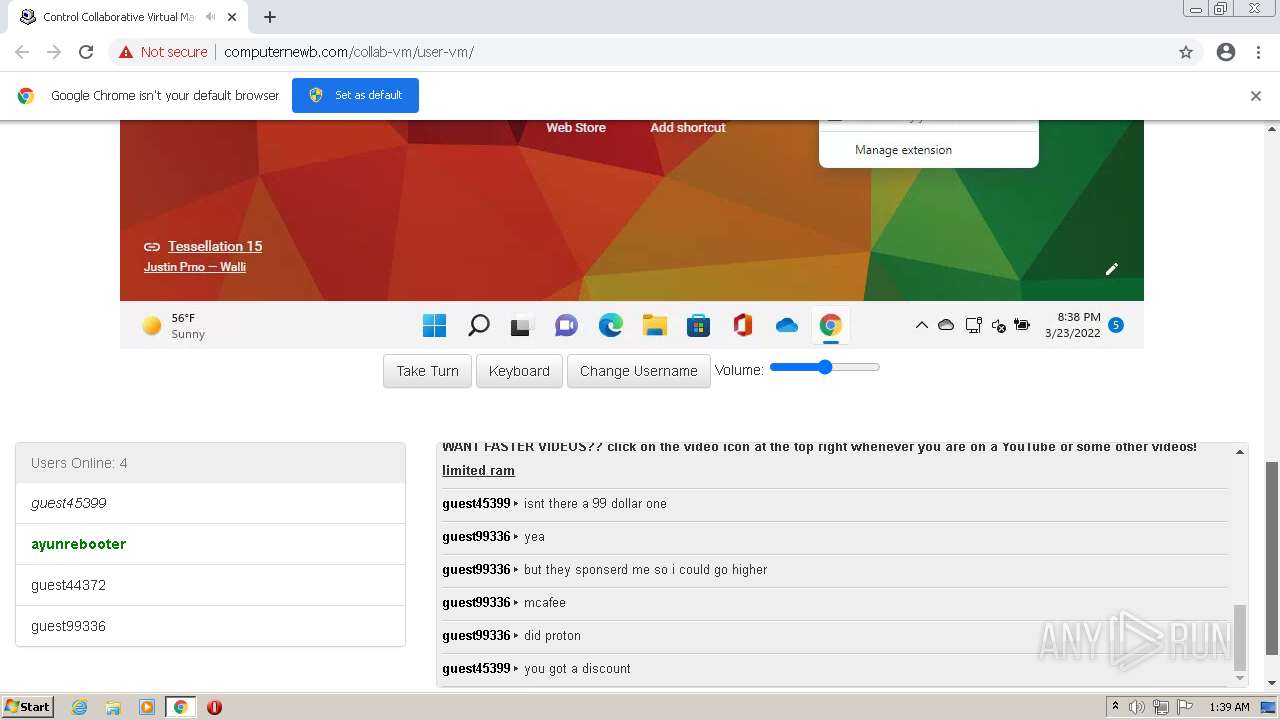Open the host Windows Start button

[28, 707]
